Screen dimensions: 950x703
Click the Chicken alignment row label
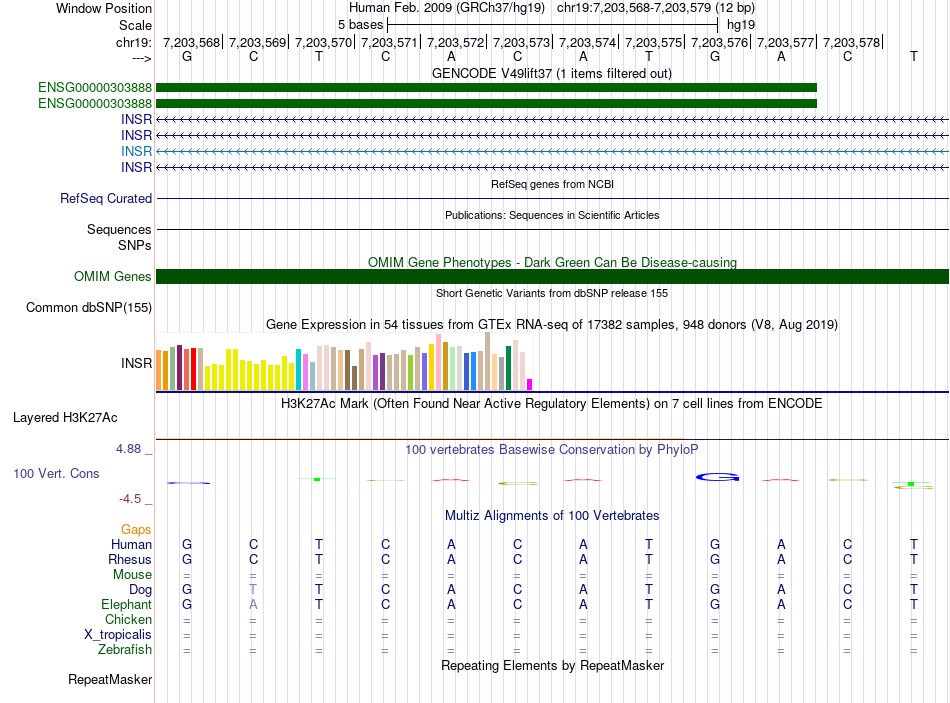pyautogui.click(x=128, y=619)
